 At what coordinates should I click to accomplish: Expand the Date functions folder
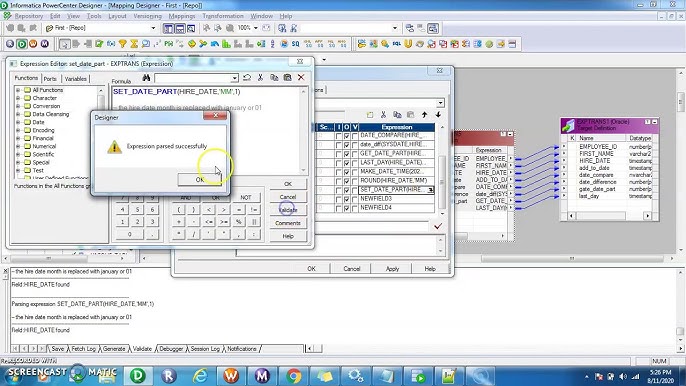[18, 122]
